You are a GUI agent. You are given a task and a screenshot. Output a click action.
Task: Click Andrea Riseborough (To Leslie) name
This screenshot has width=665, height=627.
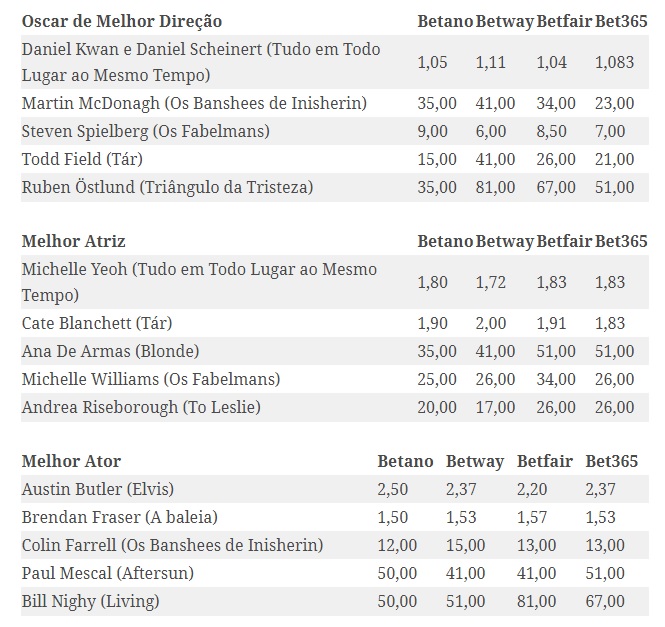[141, 407]
